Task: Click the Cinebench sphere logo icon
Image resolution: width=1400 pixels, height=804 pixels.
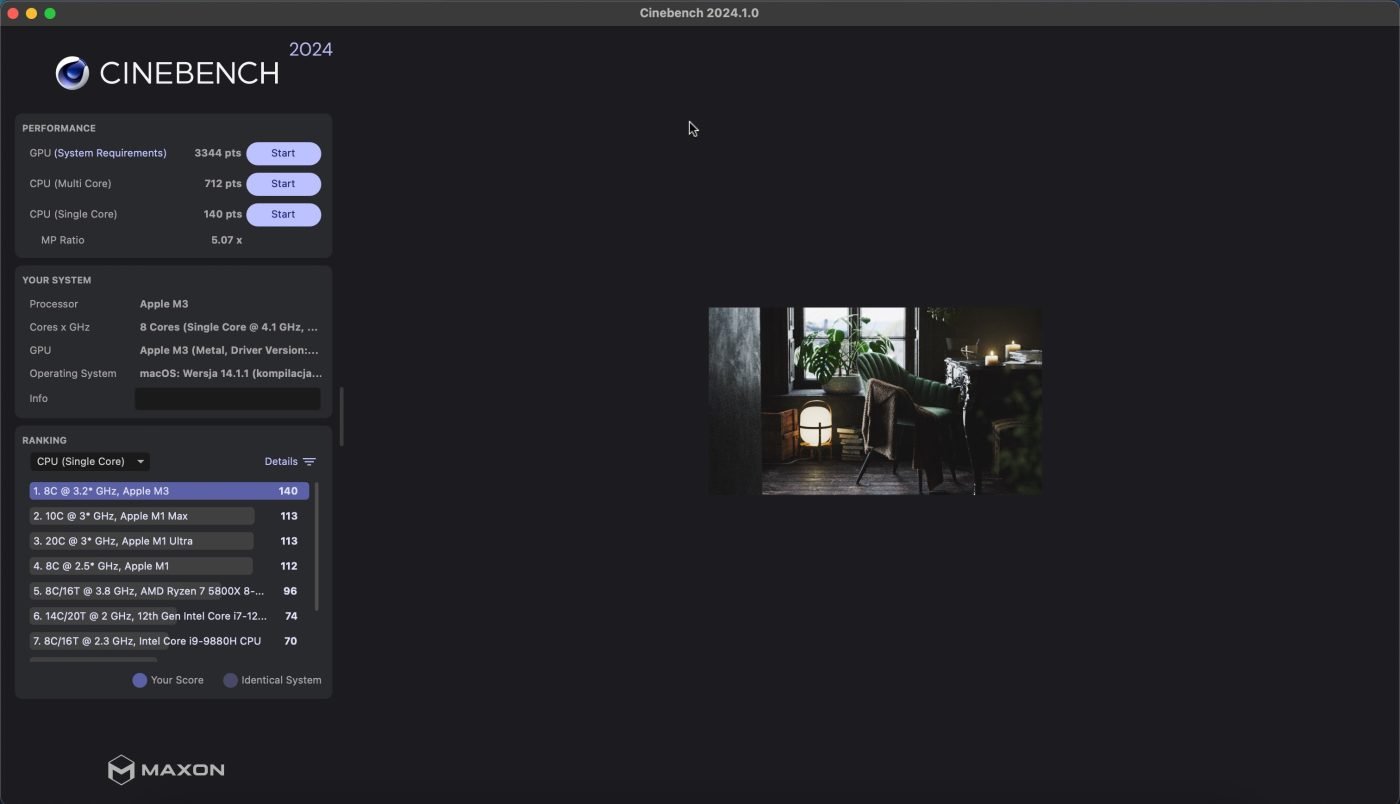Action: pos(72,73)
